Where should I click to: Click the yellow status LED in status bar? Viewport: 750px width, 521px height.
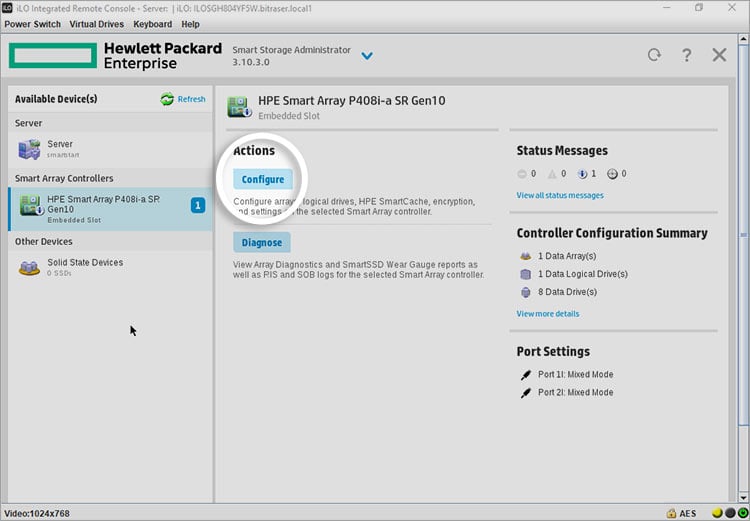pos(717,513)
